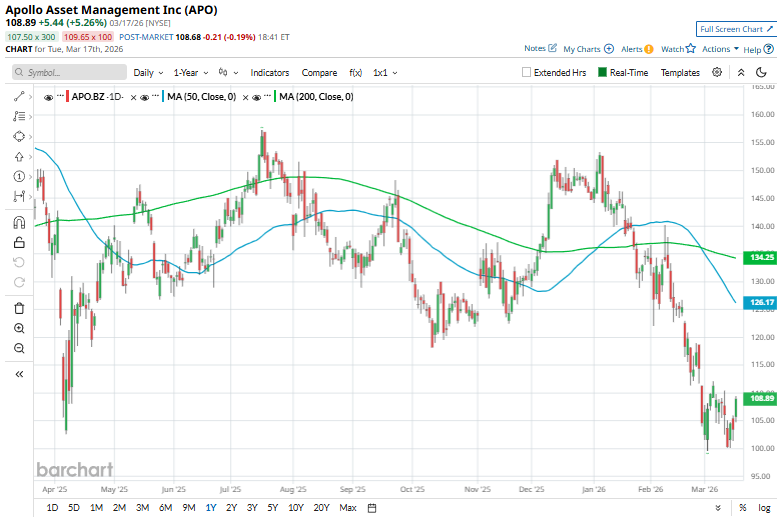The width and height of the screenshot is (777, 521).
Task: Click the red APO.BZ color swatch
Action: (68, 97)
